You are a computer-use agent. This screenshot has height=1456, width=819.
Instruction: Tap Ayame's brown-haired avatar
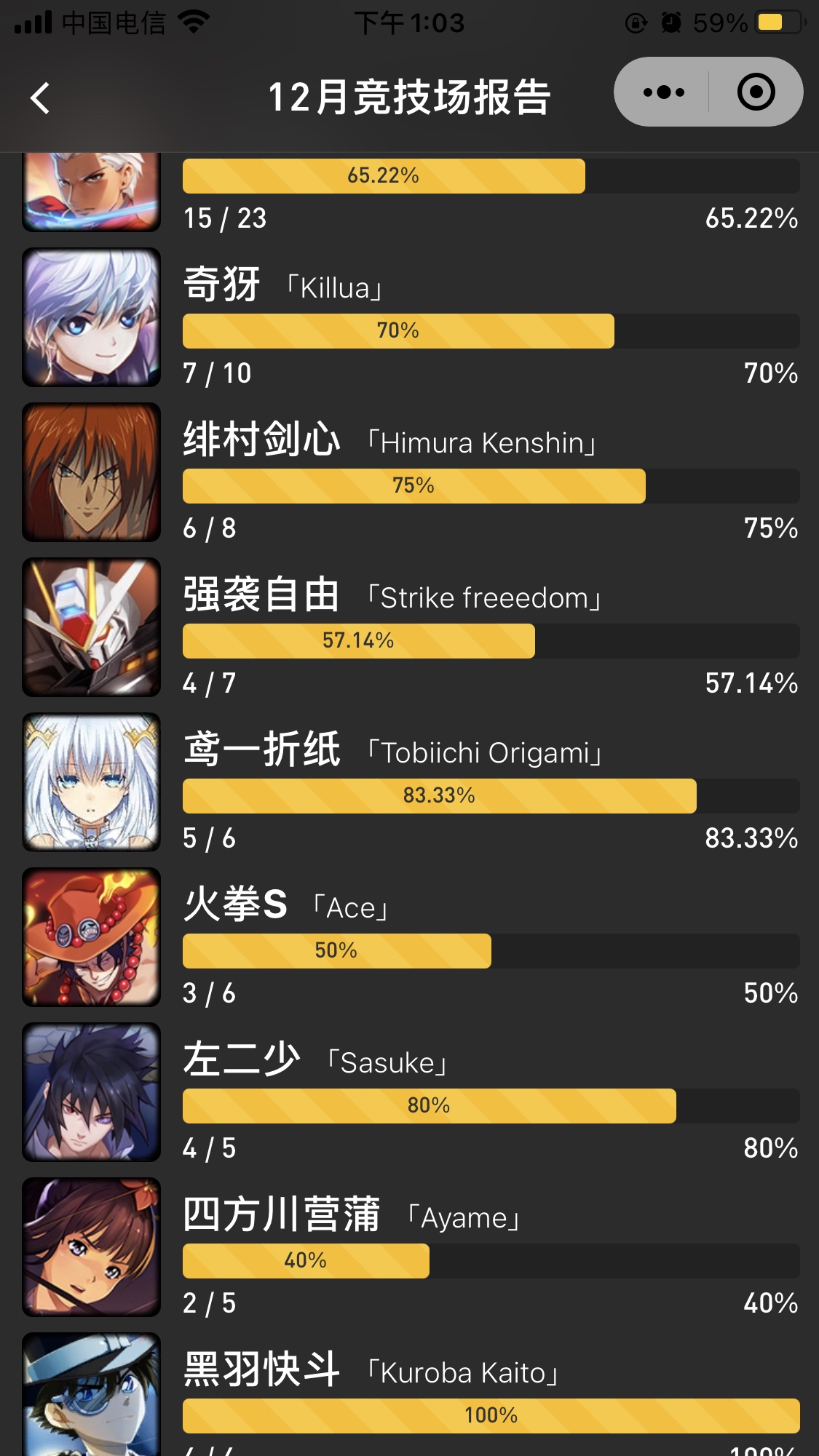coord(91,1247)
